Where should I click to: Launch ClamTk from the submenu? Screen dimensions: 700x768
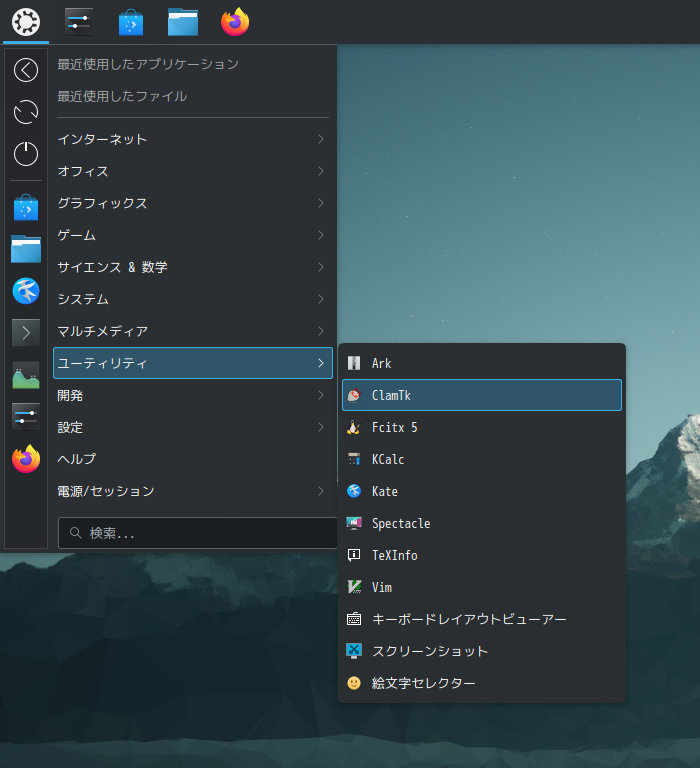click(x=482, y=395)
